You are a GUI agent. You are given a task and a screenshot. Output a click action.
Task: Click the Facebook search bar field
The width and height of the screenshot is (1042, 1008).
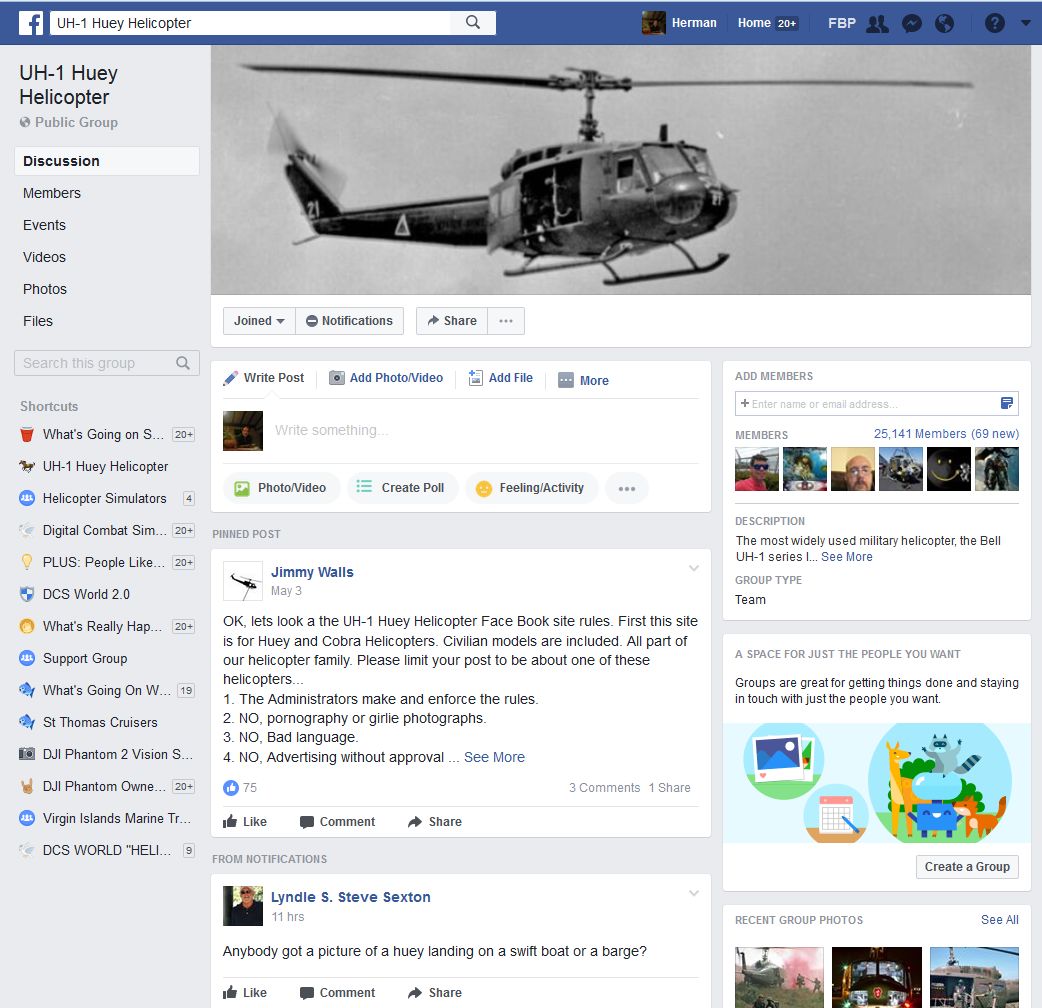[x=251, y=23]
